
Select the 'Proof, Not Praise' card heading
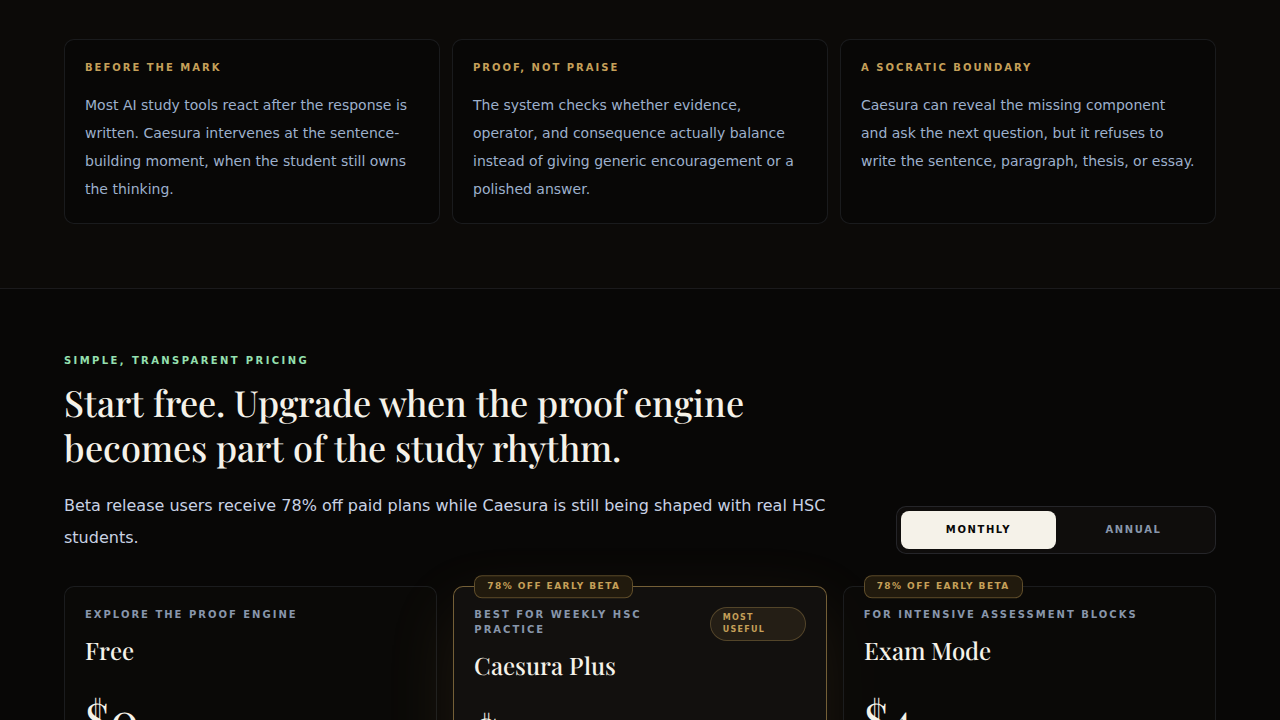(546, 67)
